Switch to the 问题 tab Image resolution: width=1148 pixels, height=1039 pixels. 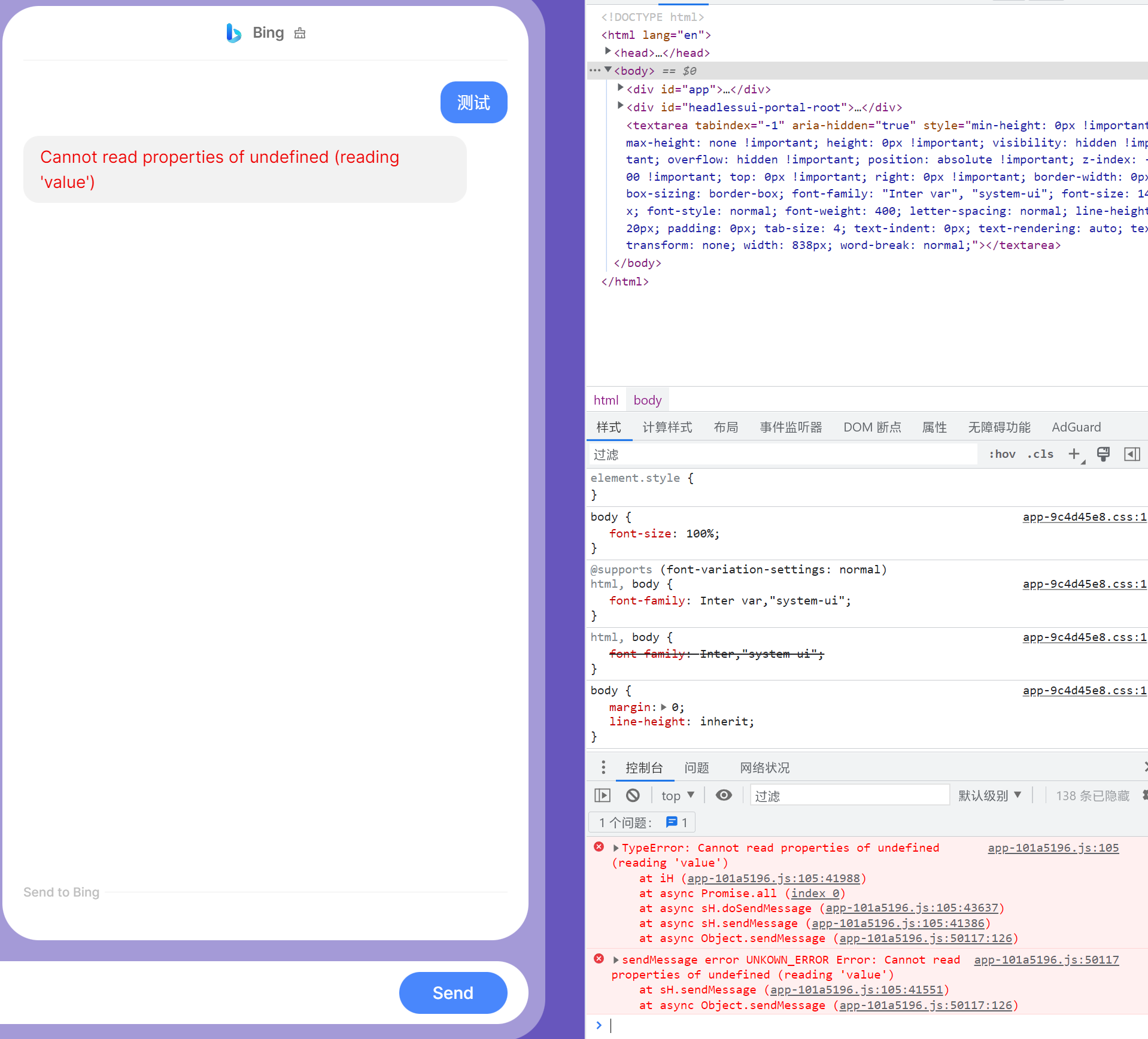(x=696, y=767)
